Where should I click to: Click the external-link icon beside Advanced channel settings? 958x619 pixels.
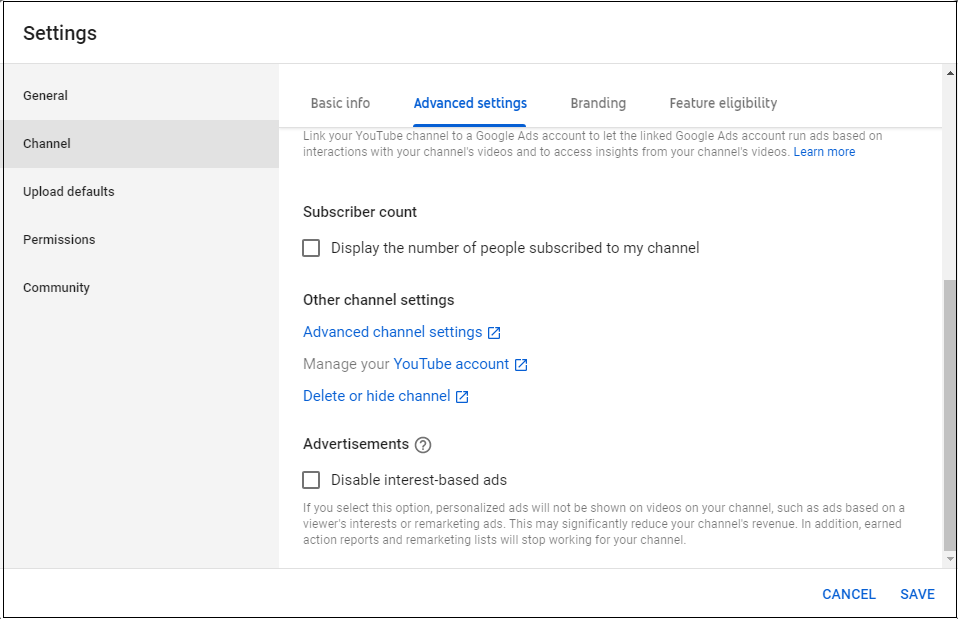494,332
